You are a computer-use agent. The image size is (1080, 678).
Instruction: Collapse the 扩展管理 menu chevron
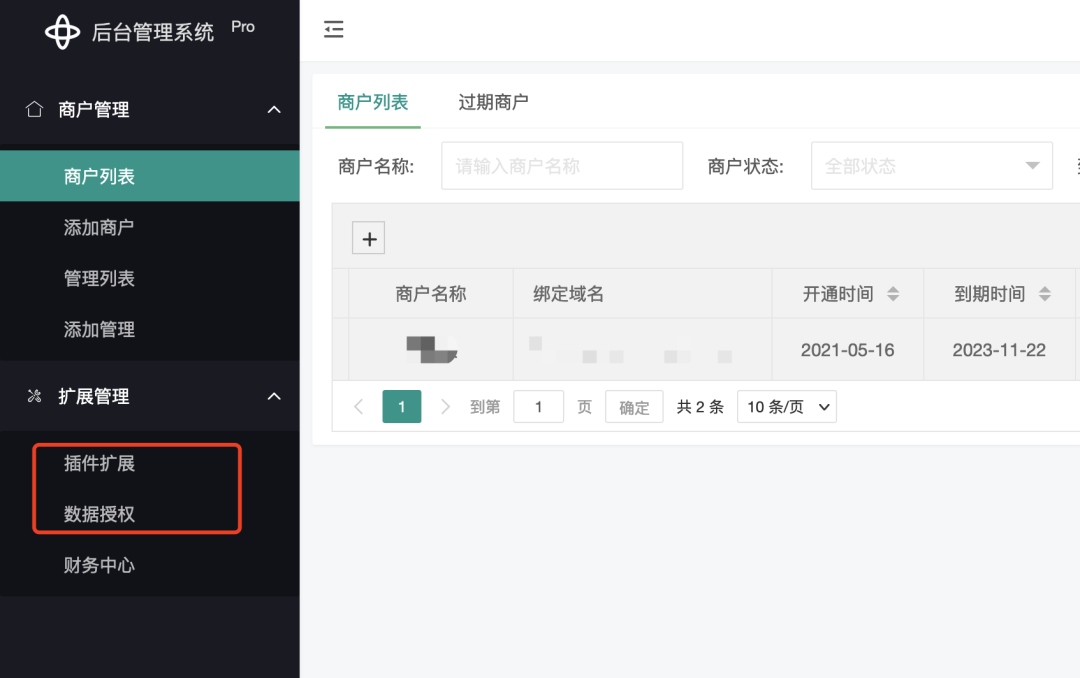tap(274, 397)
